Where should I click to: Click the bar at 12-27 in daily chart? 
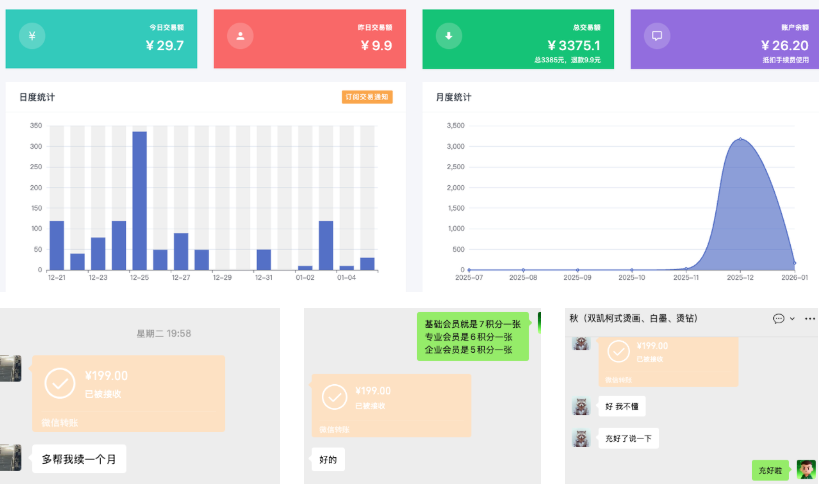tap(181, 252)
